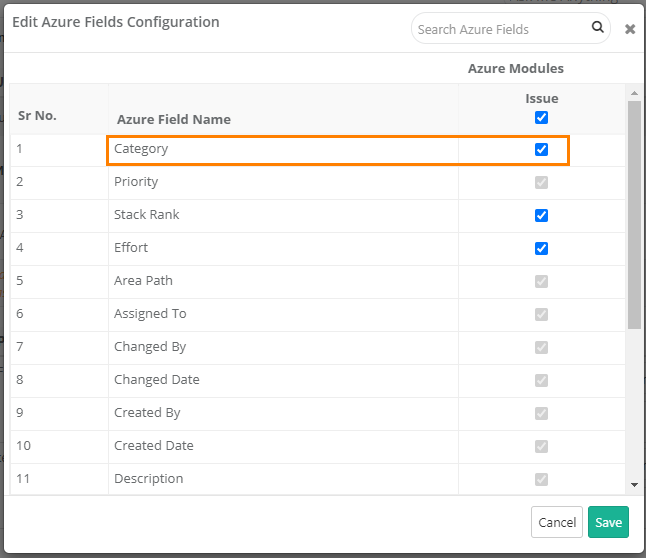Click the Issue column header label
The height and width of the screenshot is (558, 646).
pyautogui.click(x=541, y=98)
